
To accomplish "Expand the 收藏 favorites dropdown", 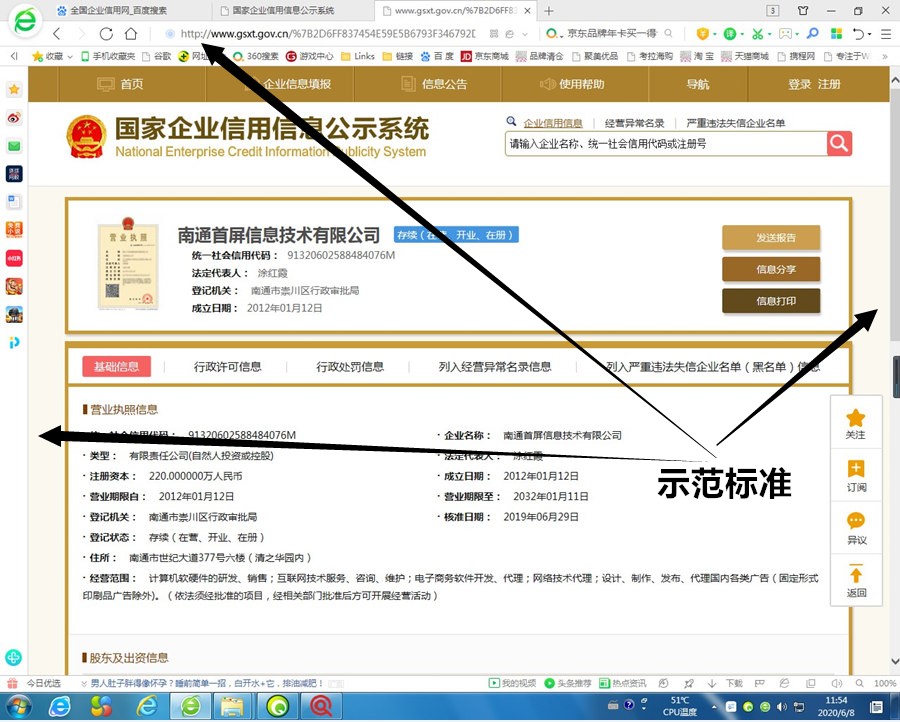I will (x=70, y=56).
